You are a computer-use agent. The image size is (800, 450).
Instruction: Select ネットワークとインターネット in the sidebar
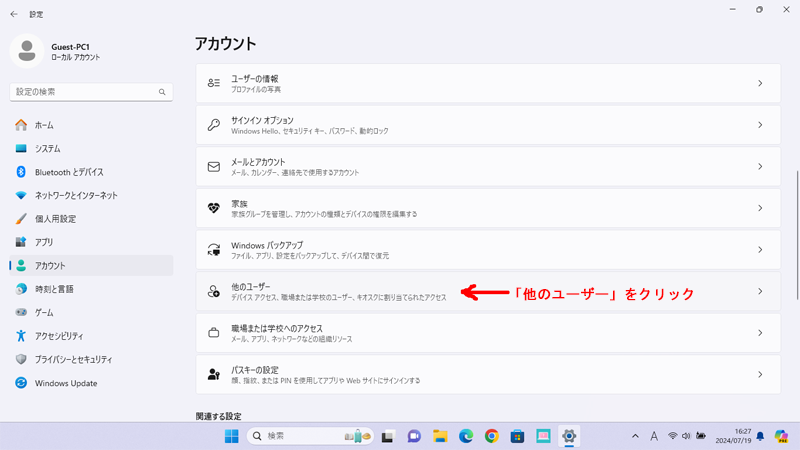76,196
